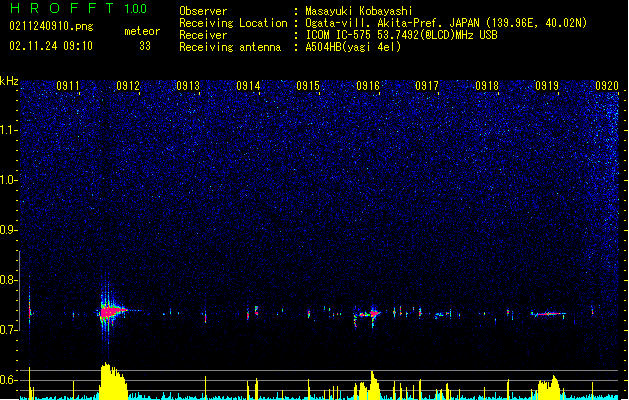
Task: Click the 0915 time marker
Action: coord(308,86)
